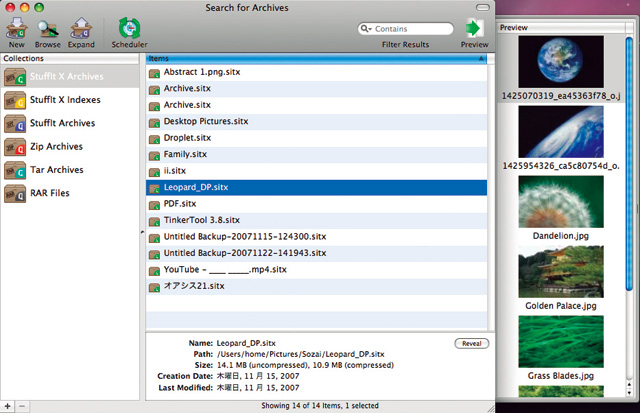Select Untitled Backup-20071122-141943.sitx
Viewport: 640px width, 413px height.
245,253
